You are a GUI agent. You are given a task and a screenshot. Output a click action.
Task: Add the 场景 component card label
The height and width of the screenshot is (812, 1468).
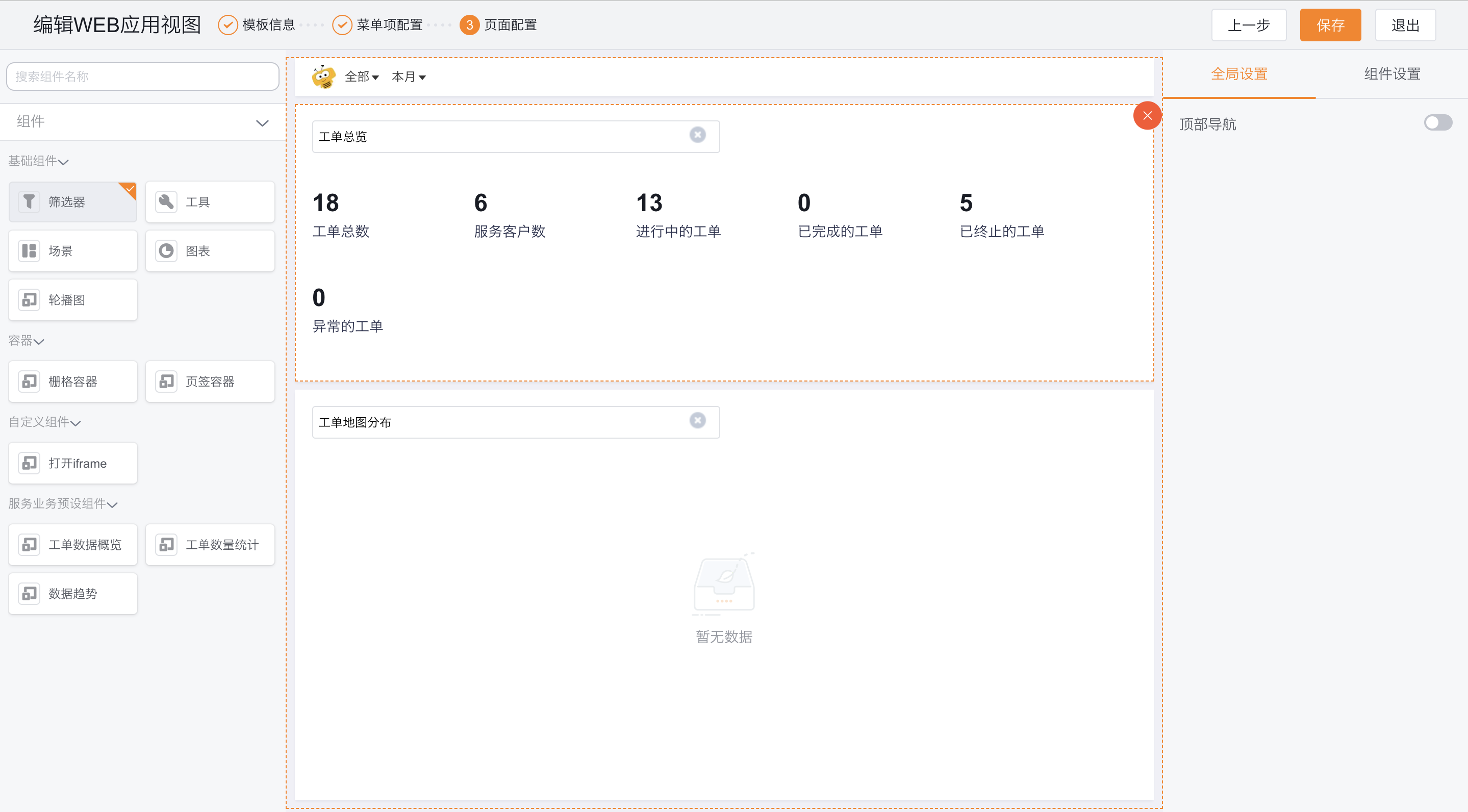(x=60, y=251)
